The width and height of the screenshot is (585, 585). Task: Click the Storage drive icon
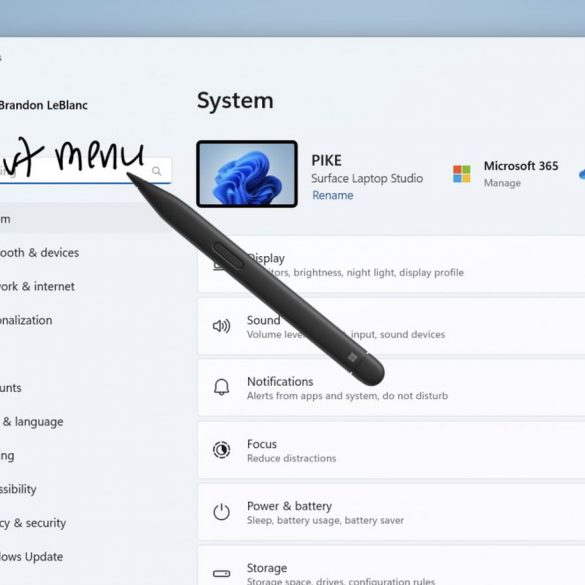point(221,573)
